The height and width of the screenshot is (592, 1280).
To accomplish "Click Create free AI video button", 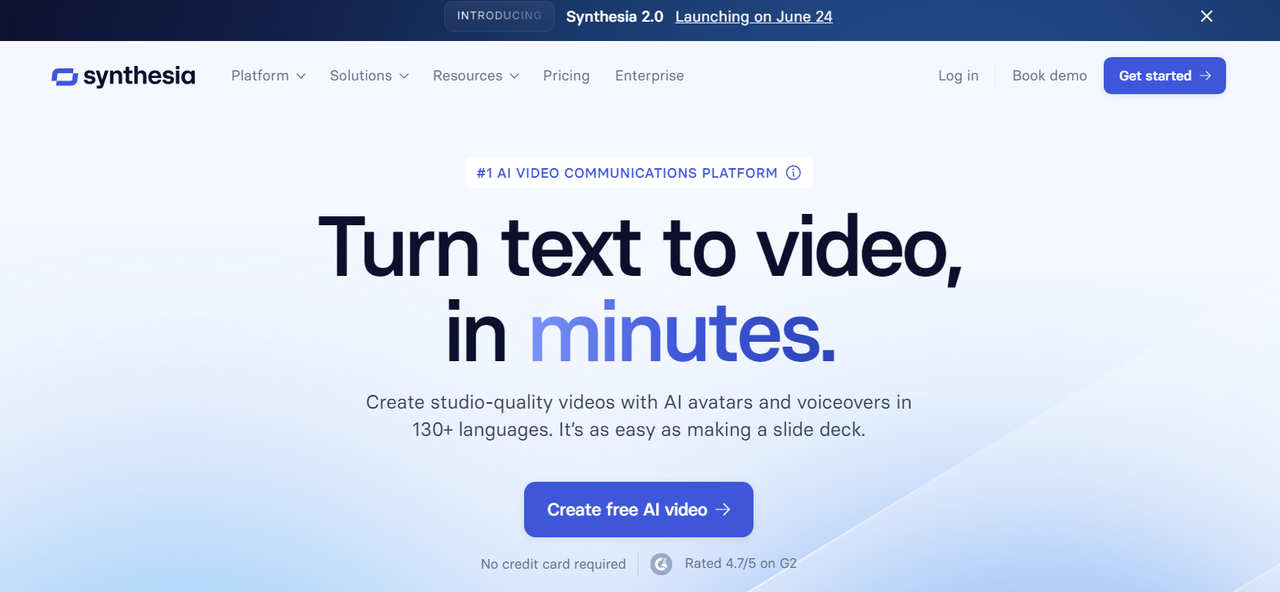I will click(x=638, y=510).
